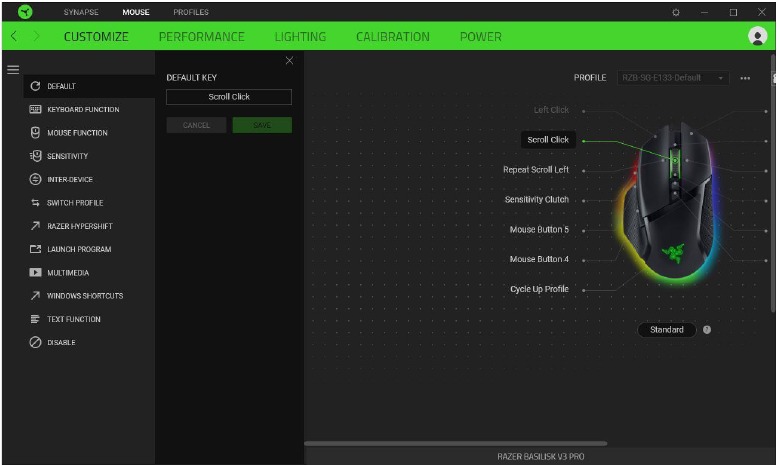
Task: Select the Repeat Scroll Left assignment
Action: coord(536,170)
